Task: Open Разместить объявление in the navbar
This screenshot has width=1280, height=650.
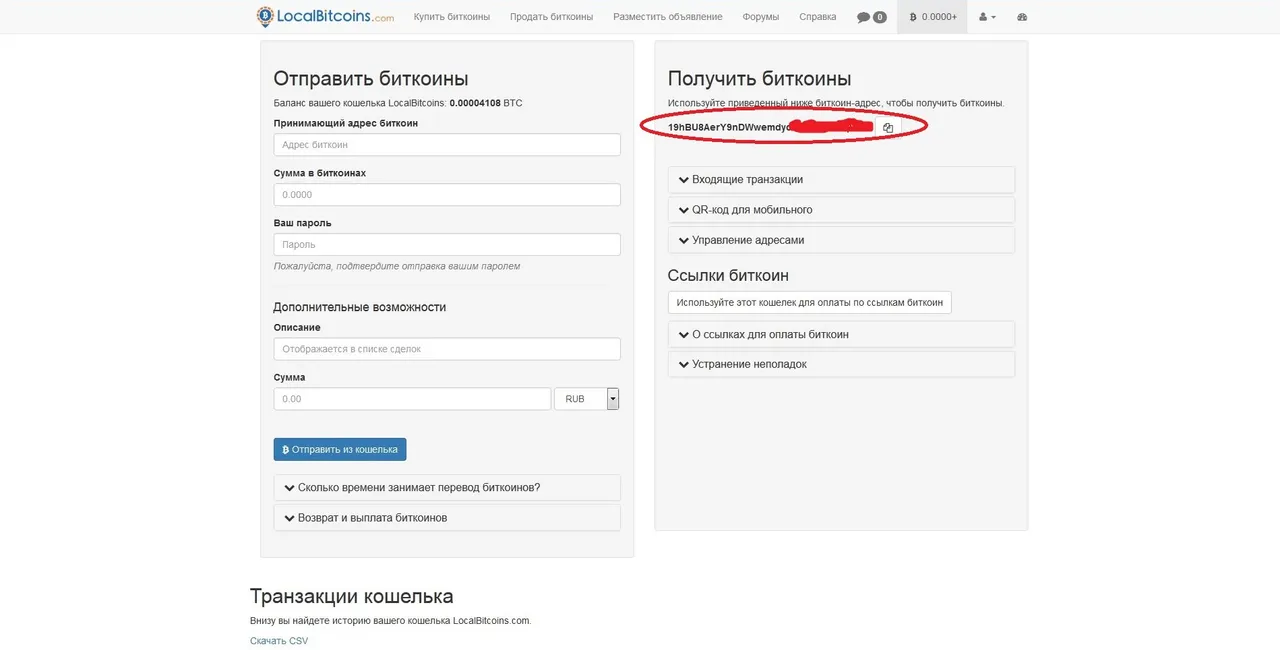Action: pos(667,17)
